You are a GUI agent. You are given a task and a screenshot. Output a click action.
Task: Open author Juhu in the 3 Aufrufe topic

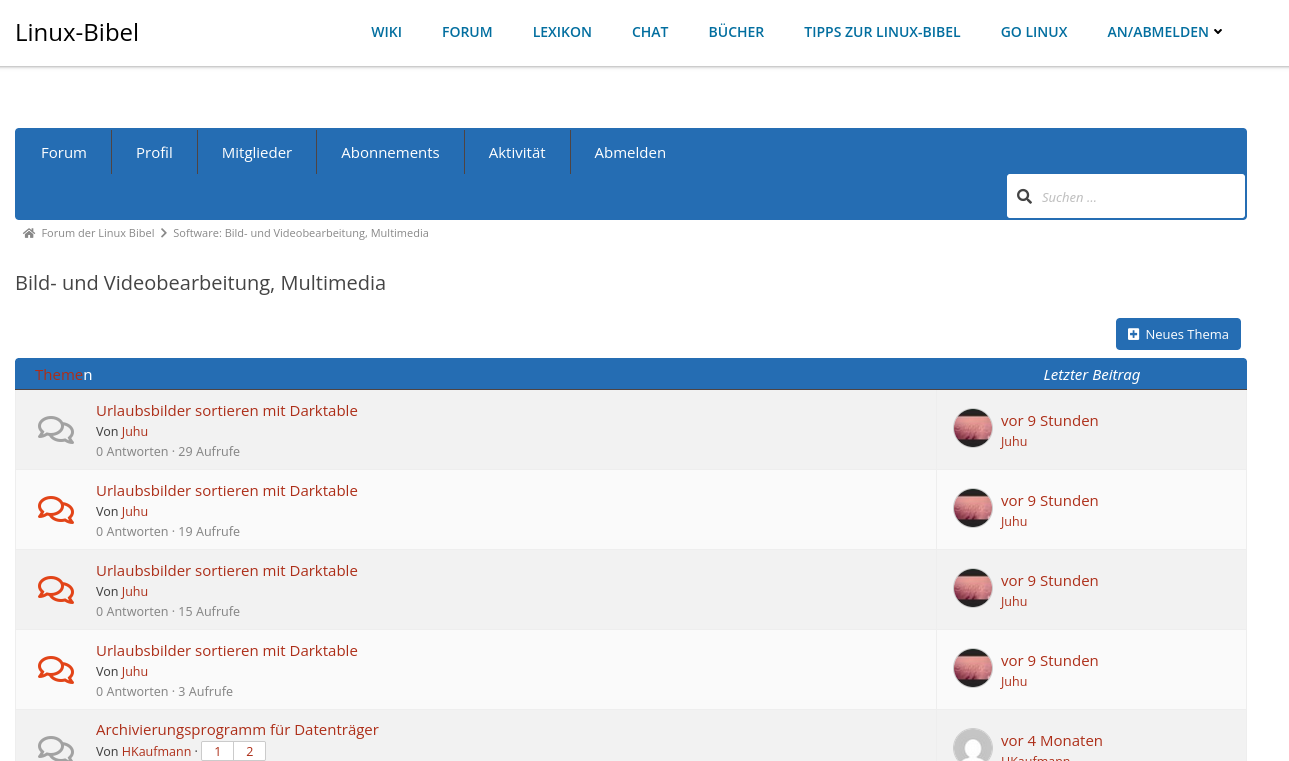click(135, 671)
